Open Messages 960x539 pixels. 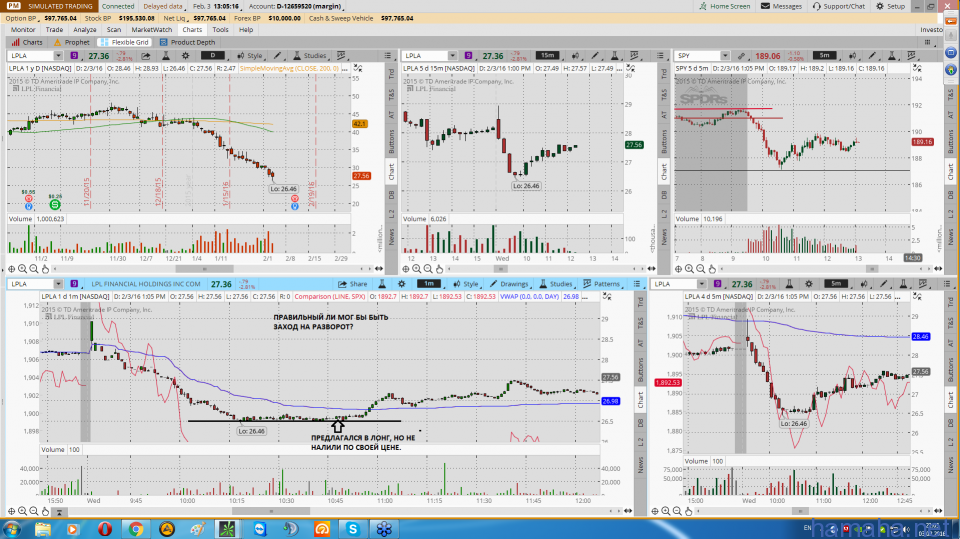pos(781,6)
